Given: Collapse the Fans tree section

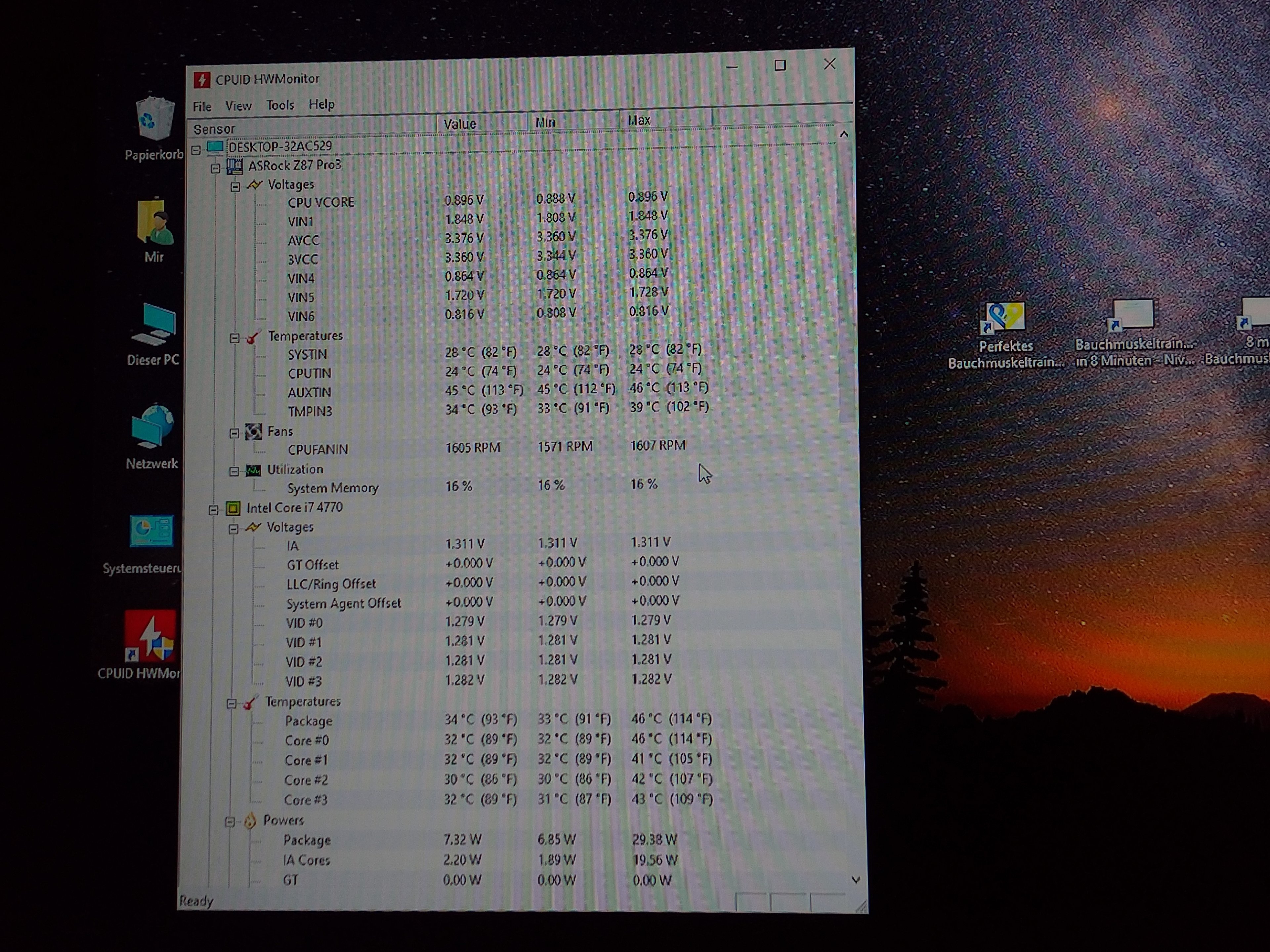Looking at the screenshot, I should coord(234,433).
